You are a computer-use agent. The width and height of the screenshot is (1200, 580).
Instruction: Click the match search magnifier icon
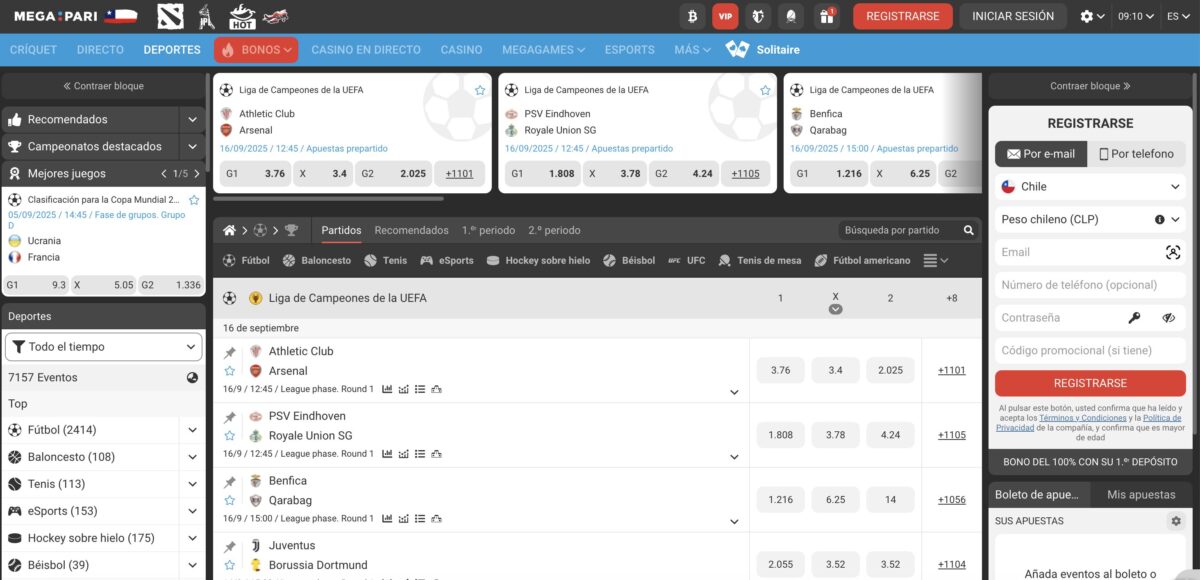[x=968, y=230]
